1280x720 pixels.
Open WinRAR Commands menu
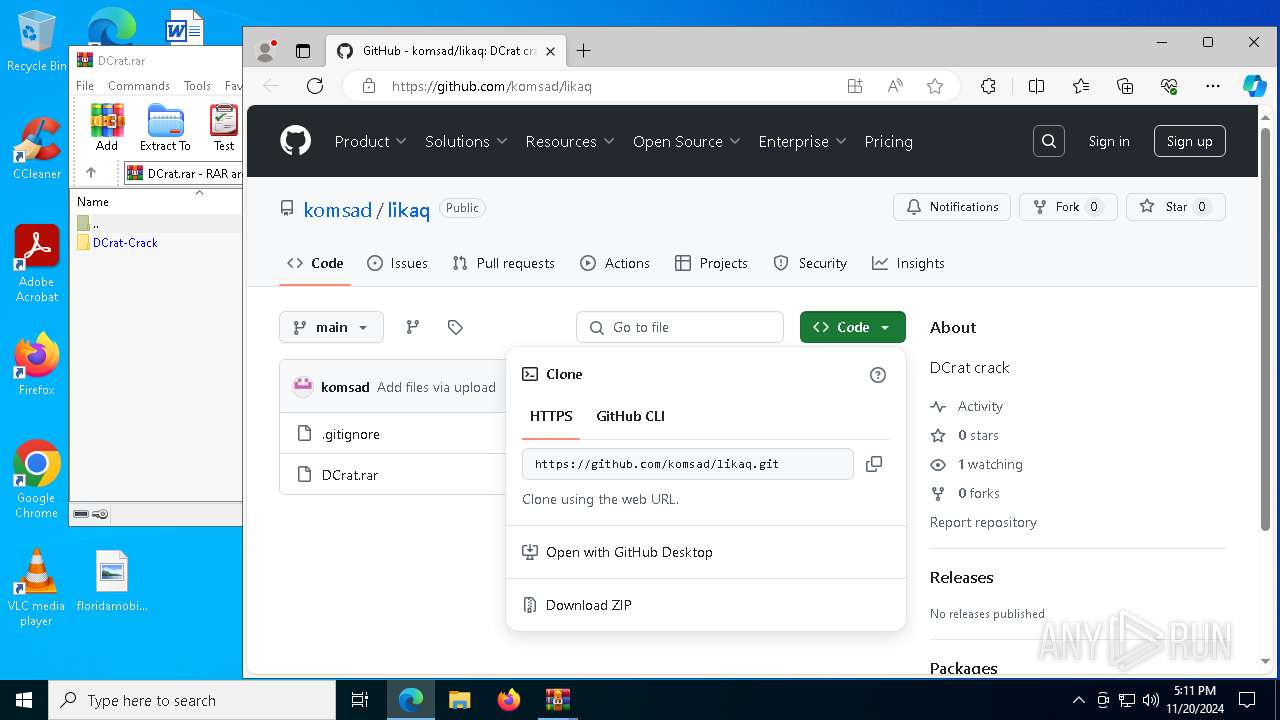coord(139,86)
